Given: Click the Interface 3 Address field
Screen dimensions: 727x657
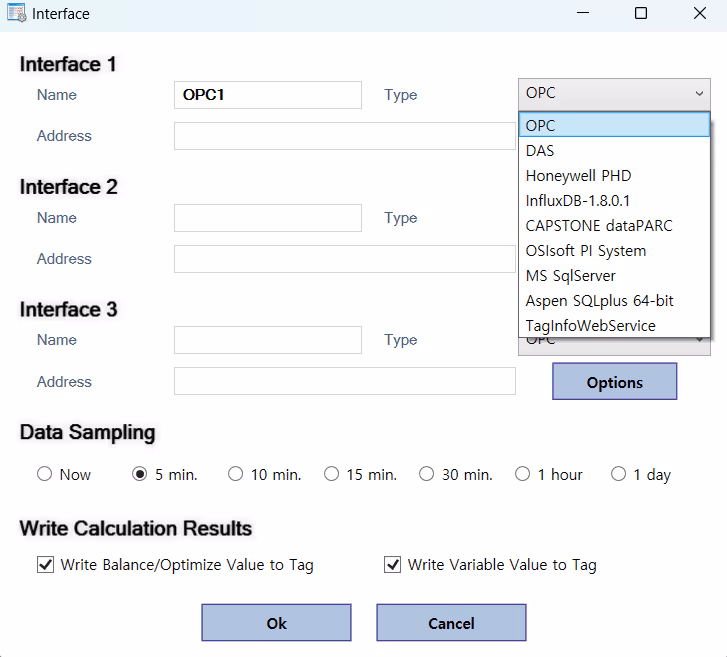Looking at the screenshot, I should point(345,381).
